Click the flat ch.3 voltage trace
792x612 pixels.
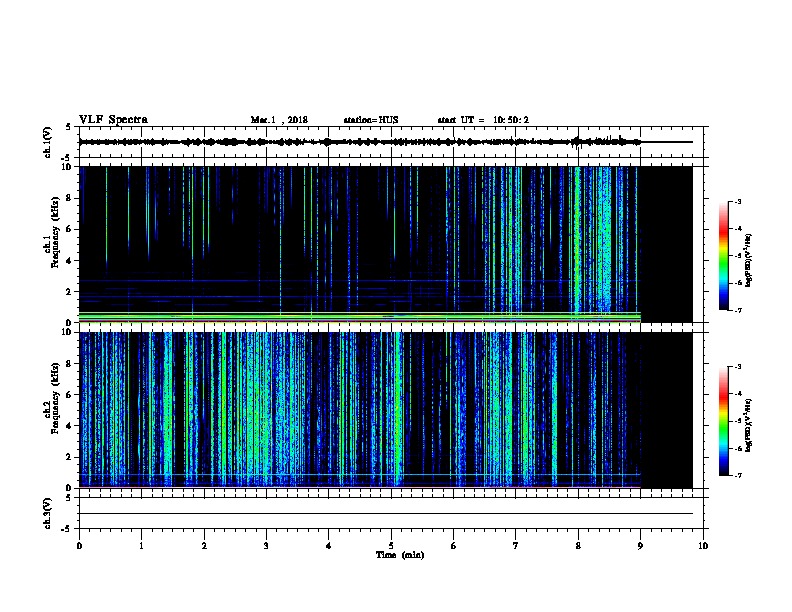pyautogui.click(x=385, y=514)
